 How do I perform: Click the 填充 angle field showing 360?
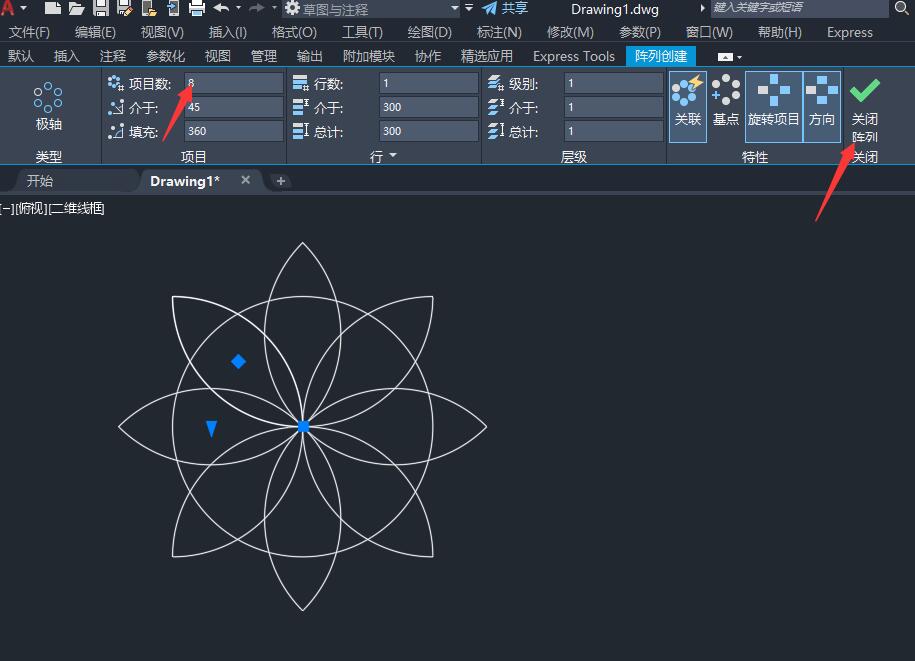[x=233, y=131]
